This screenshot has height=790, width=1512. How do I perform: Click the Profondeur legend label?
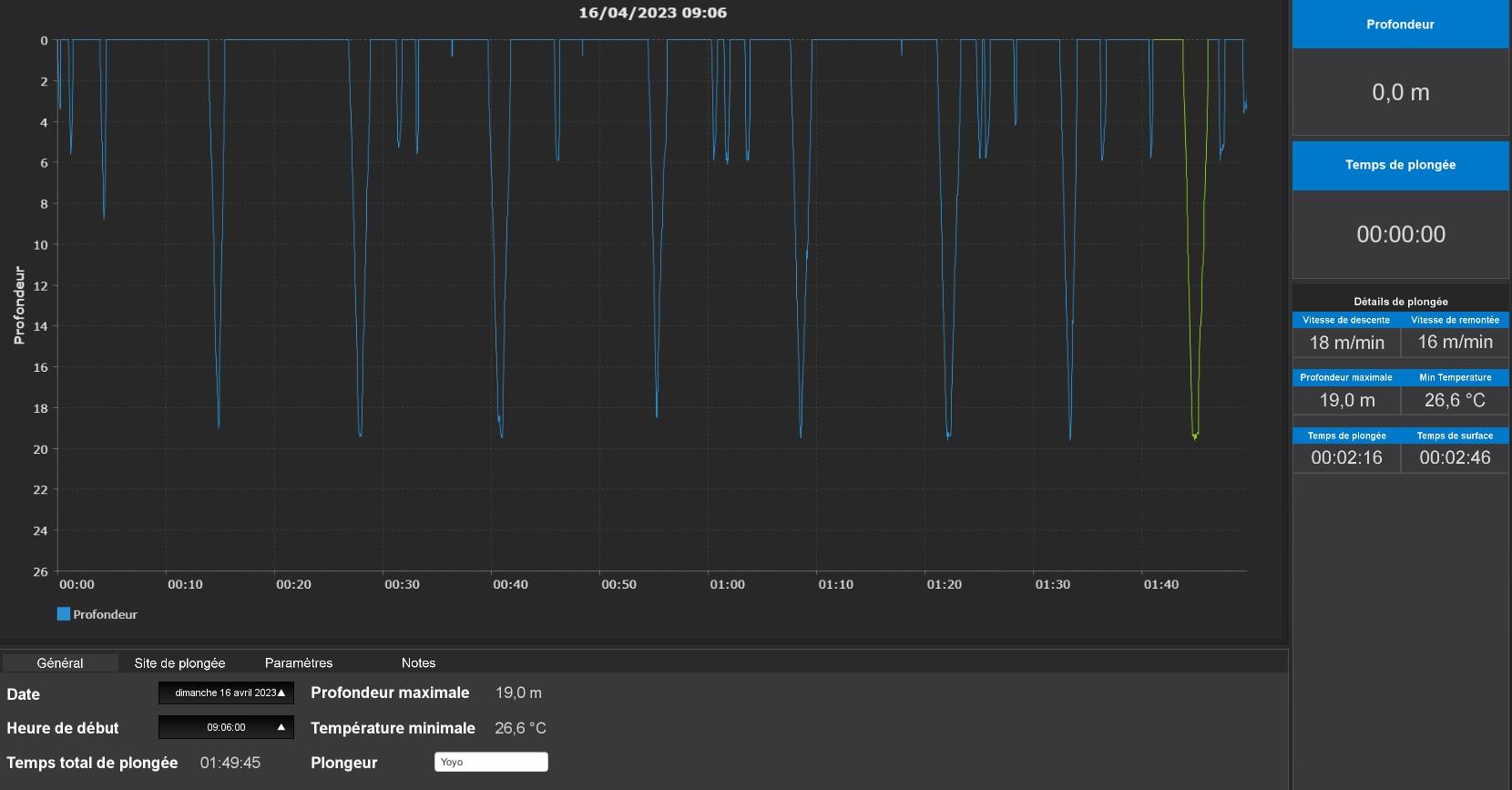click(105, 614)
